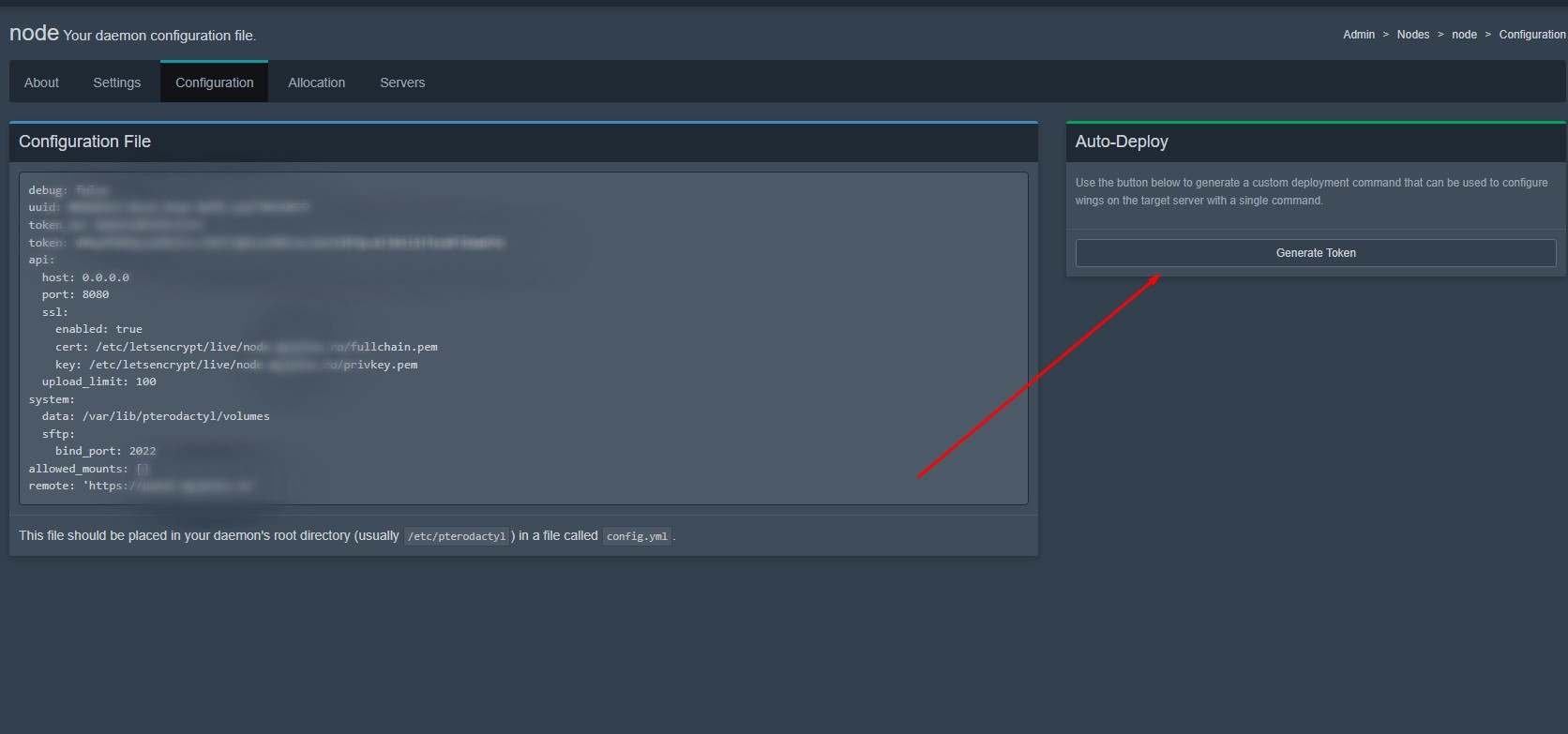Switch to the Settings tab
Screen dimensions: 1568x734
[116, 82]
